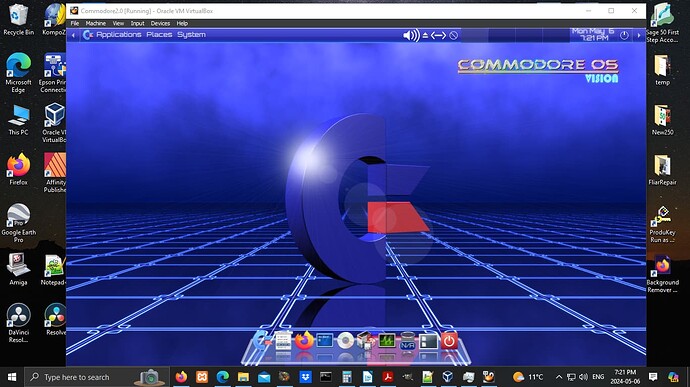Image resolution: width=690 pixels, height=387 pixels.
Task: Click the eject icon in the Commodore panel
Action: pyautogui.click(x=425, y=35)
